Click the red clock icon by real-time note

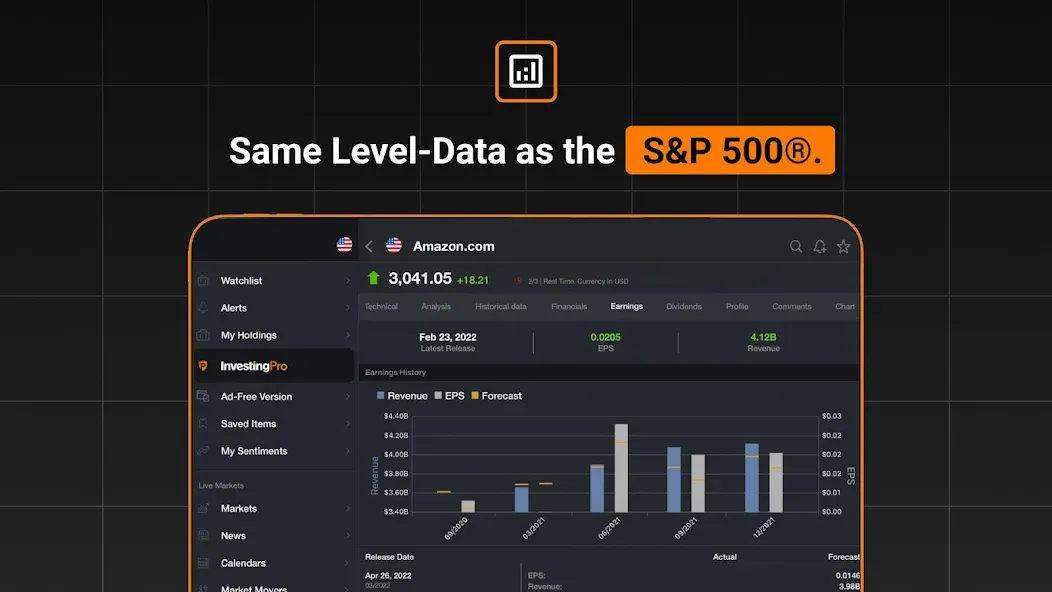coord(519,281)
